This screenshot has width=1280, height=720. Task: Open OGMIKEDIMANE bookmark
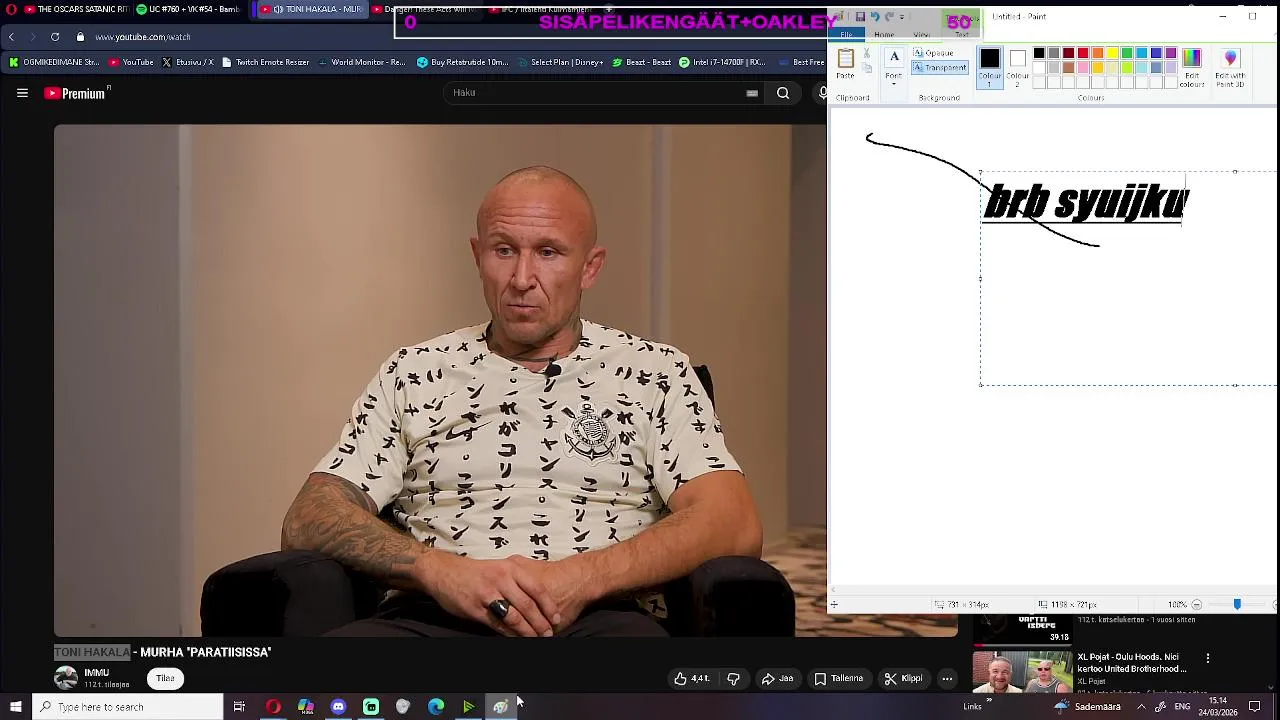click(x=54, y=62)
